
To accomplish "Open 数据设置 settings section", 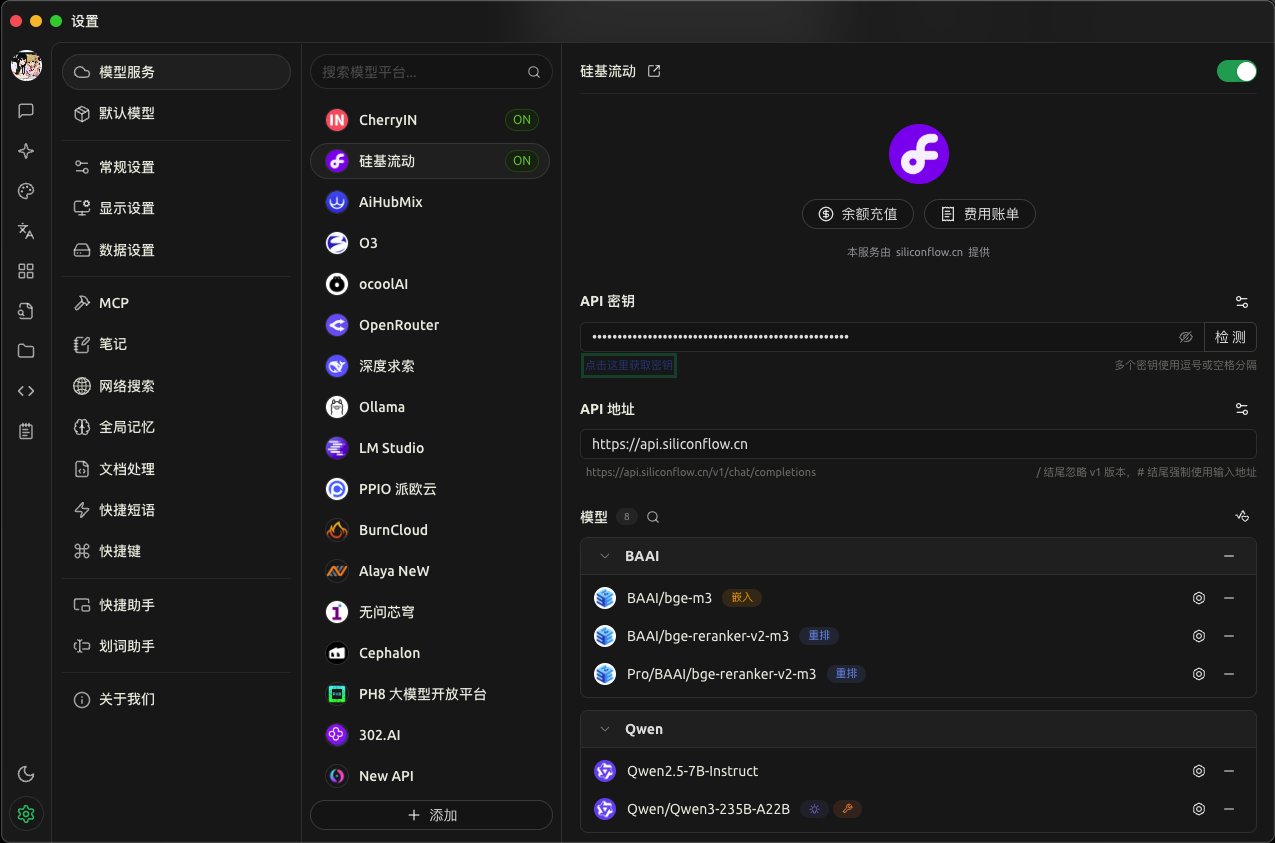I will pyautogui.click(x=176, y=250).
